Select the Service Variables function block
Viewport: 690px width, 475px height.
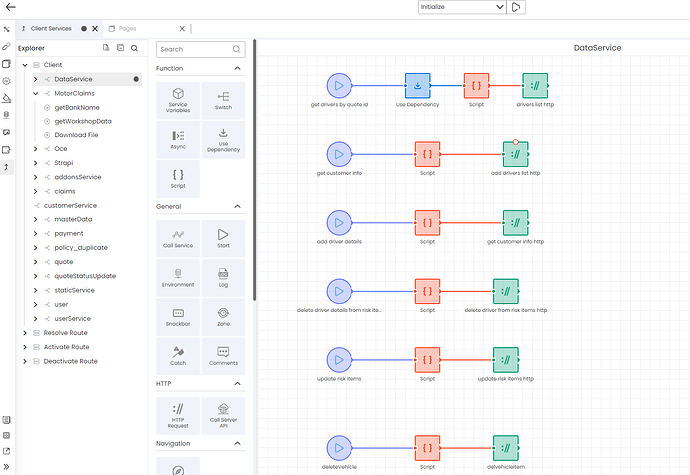click(x=178, y=98)
